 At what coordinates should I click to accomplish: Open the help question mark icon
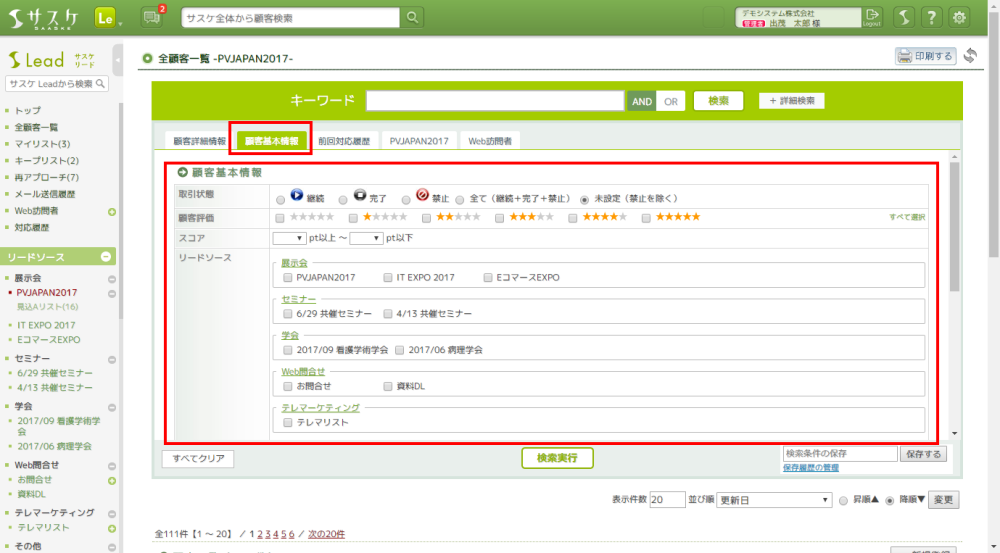coord(931,17)
